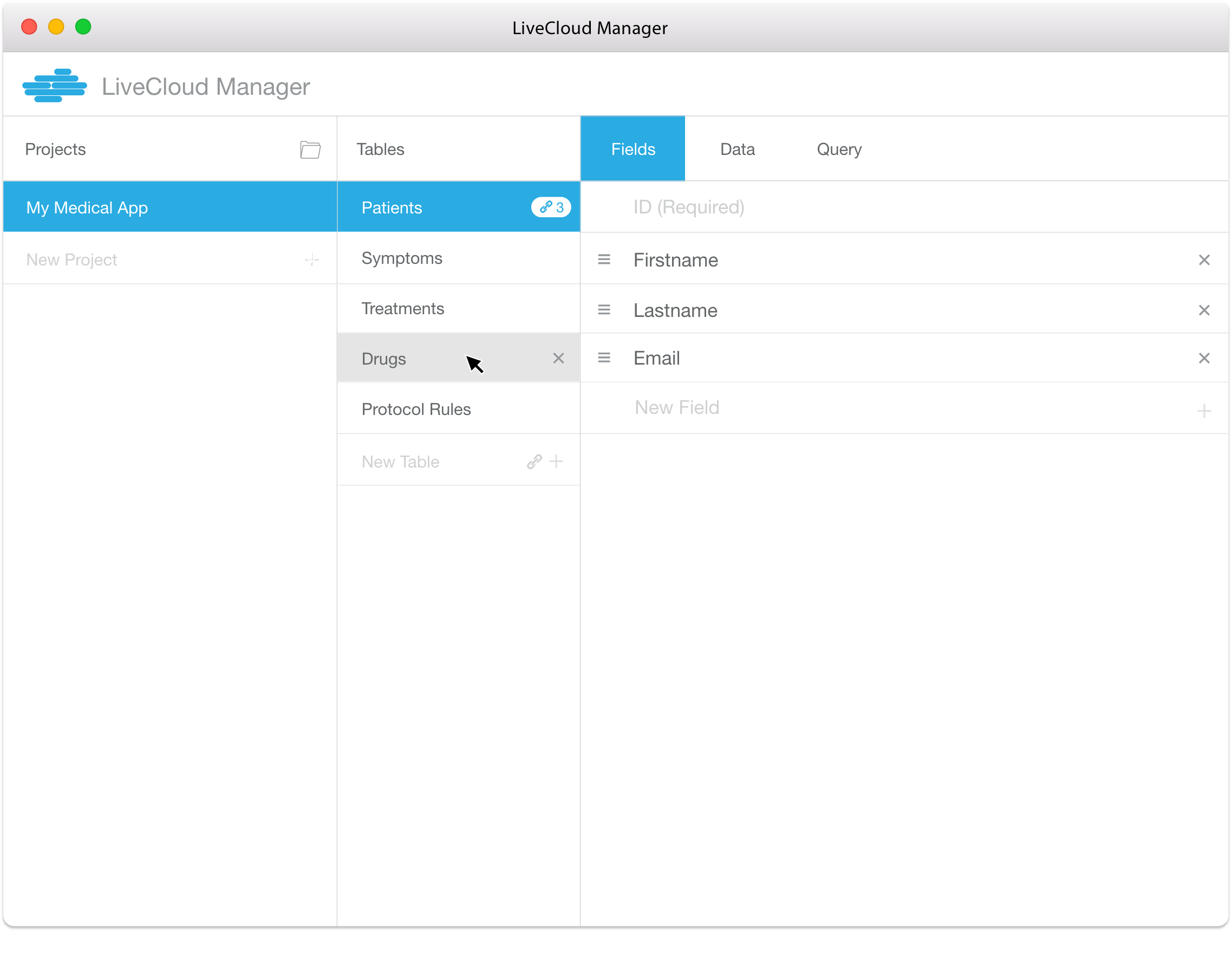Viewport: 1232px width, 973px height.
Task: Select the My Medical App project
Action: (87, 207)
